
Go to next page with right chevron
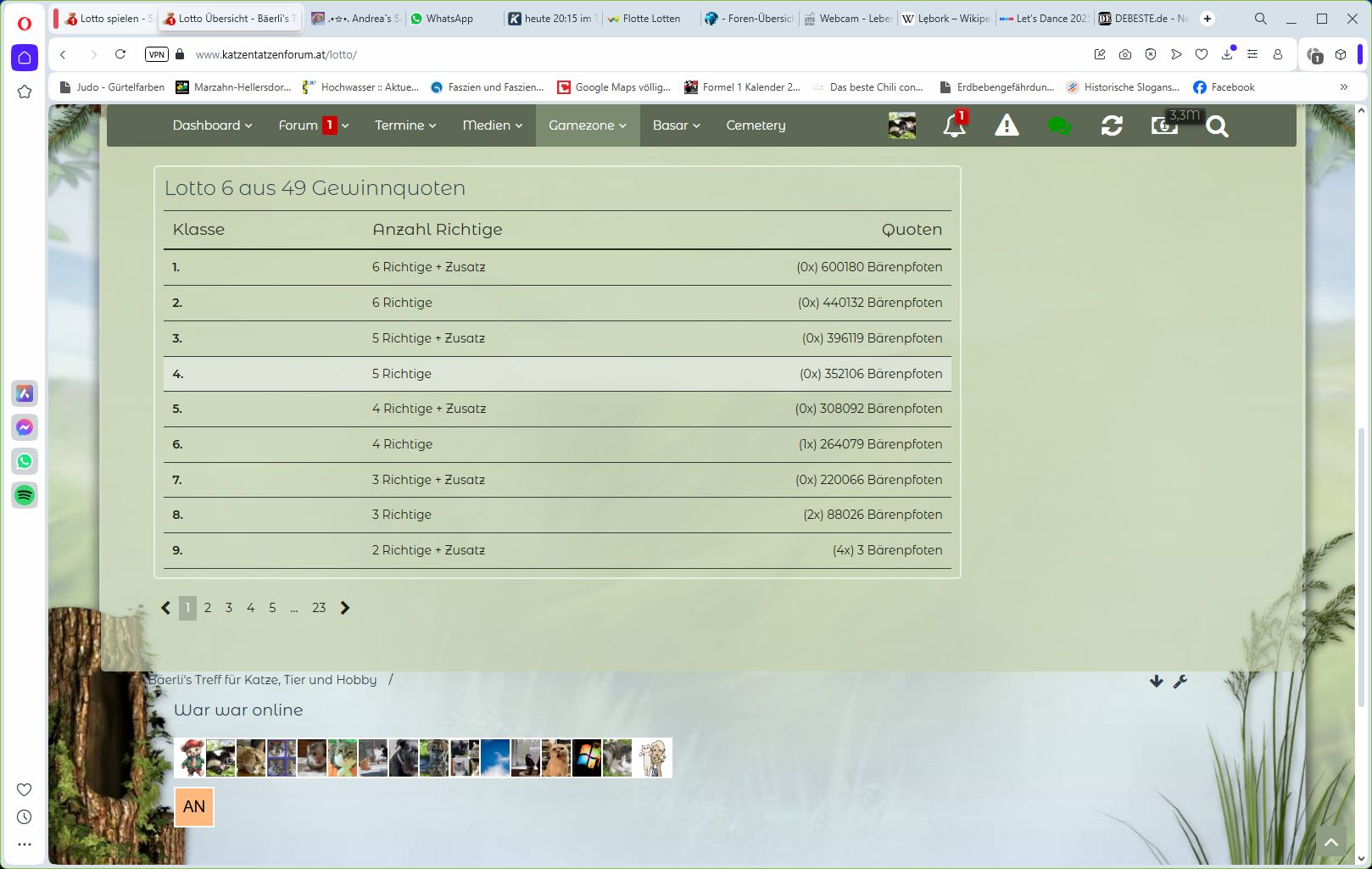coord(345,608)
